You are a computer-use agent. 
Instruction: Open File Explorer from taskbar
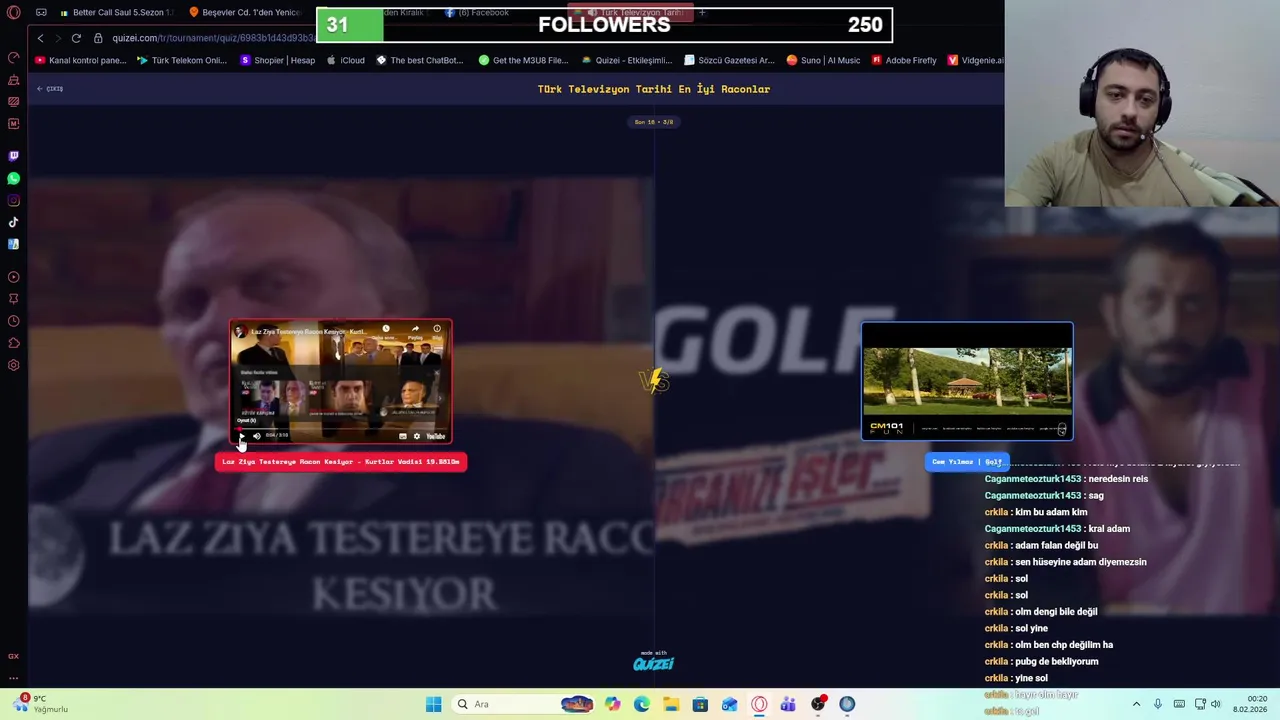click(x=671, y=704)
